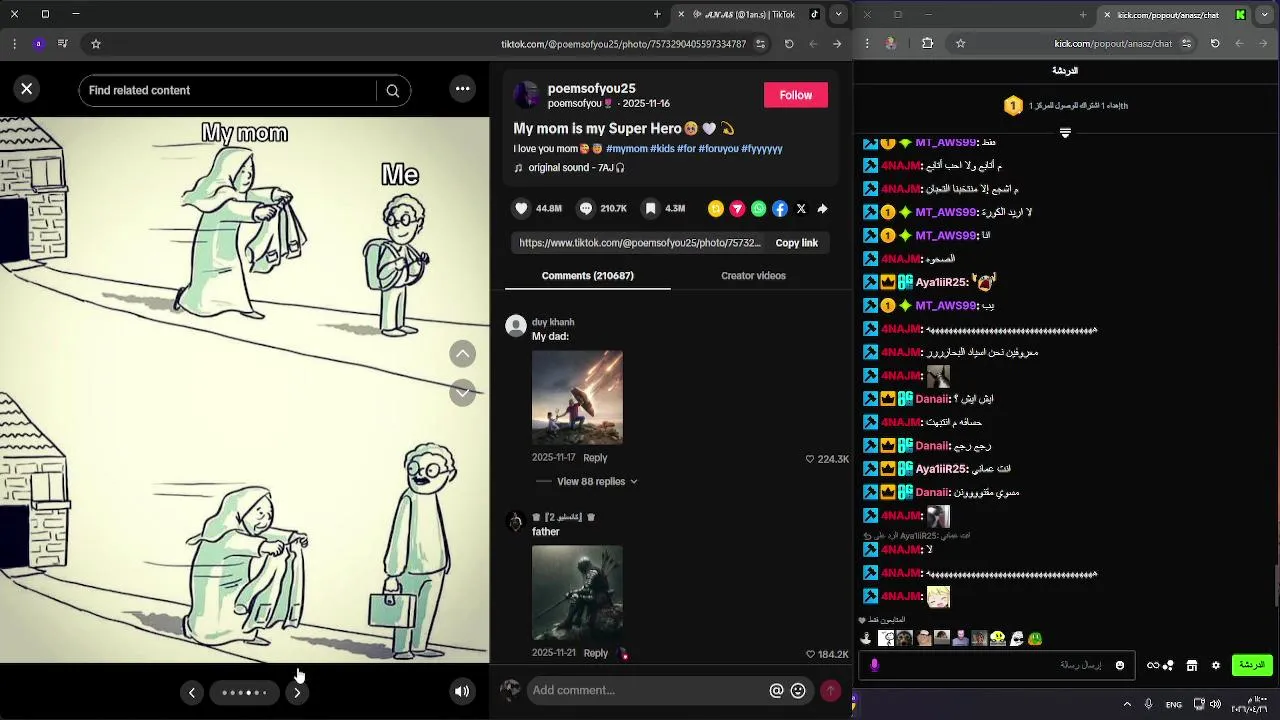
Task: Open the three-dot more options menu on the photo
Action: [462, 89]
